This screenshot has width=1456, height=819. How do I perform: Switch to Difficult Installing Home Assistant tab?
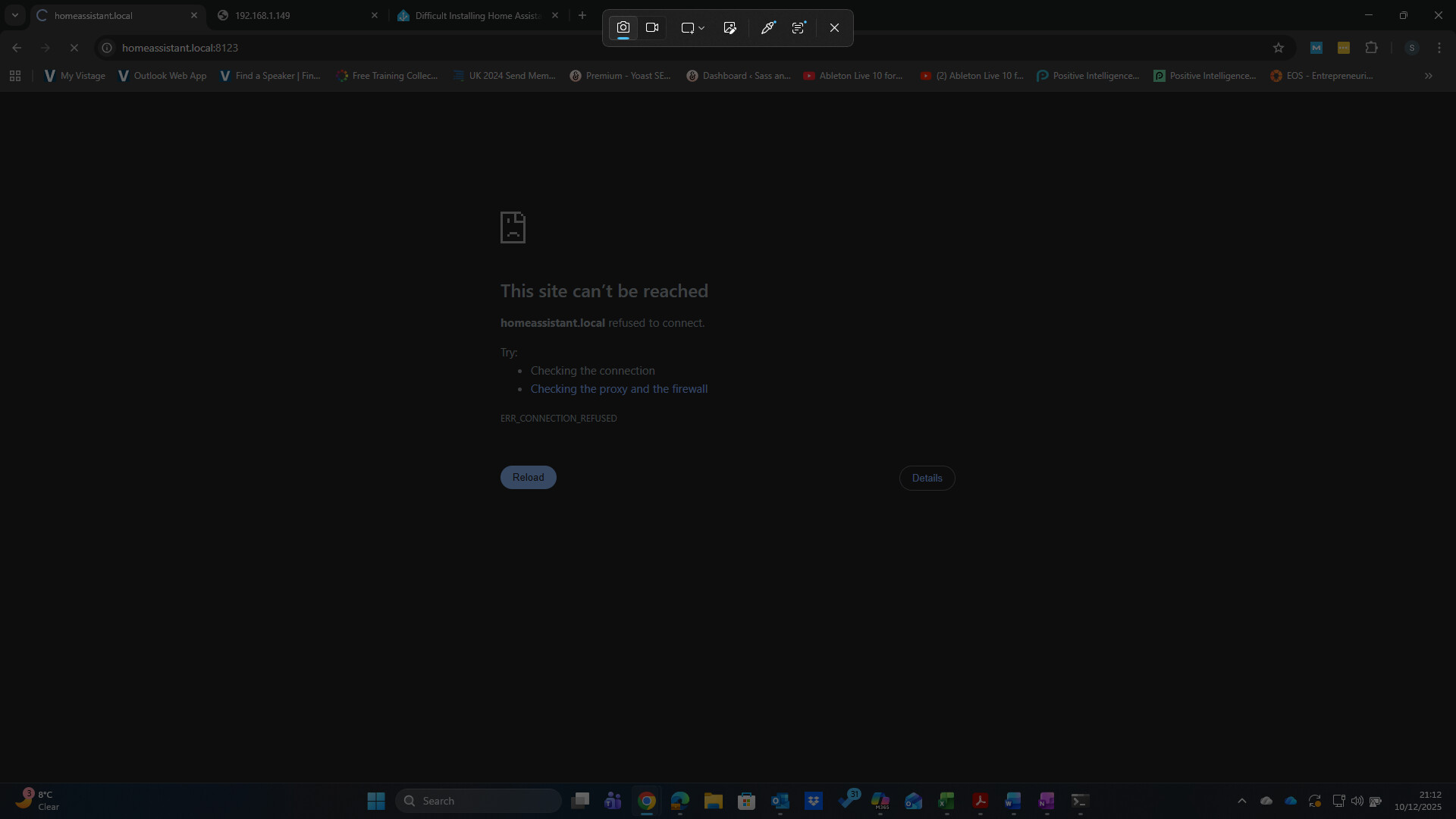coord(478,15)
